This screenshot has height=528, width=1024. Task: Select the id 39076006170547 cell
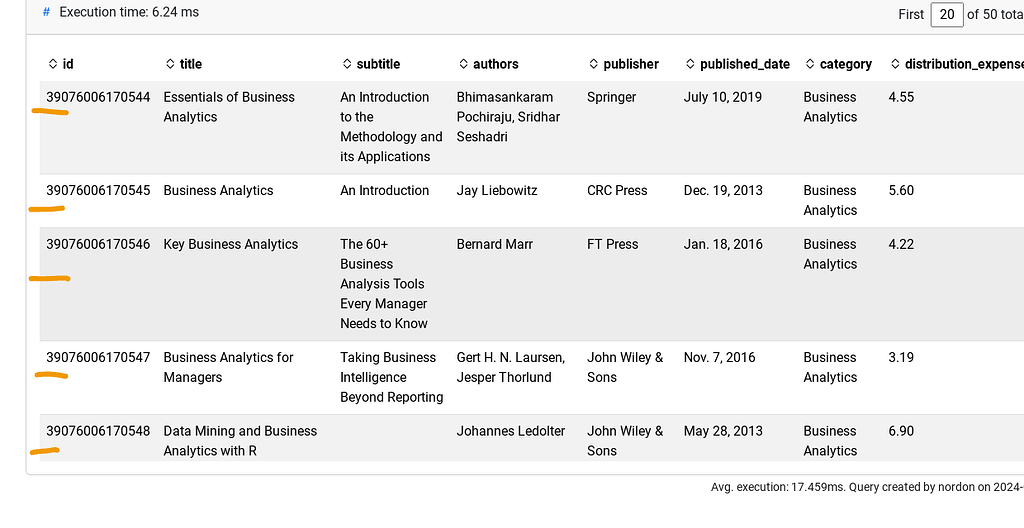click(98, 357)
